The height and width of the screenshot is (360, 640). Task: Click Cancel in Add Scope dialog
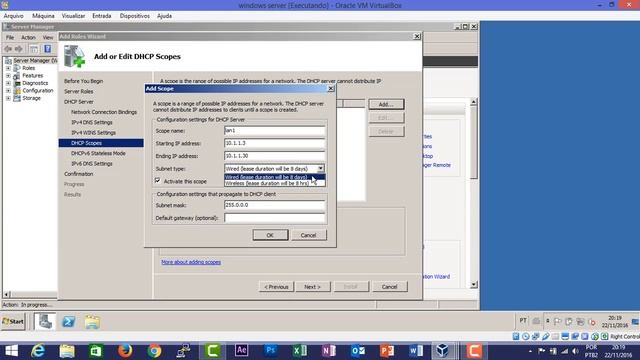(x=309, y=235)
